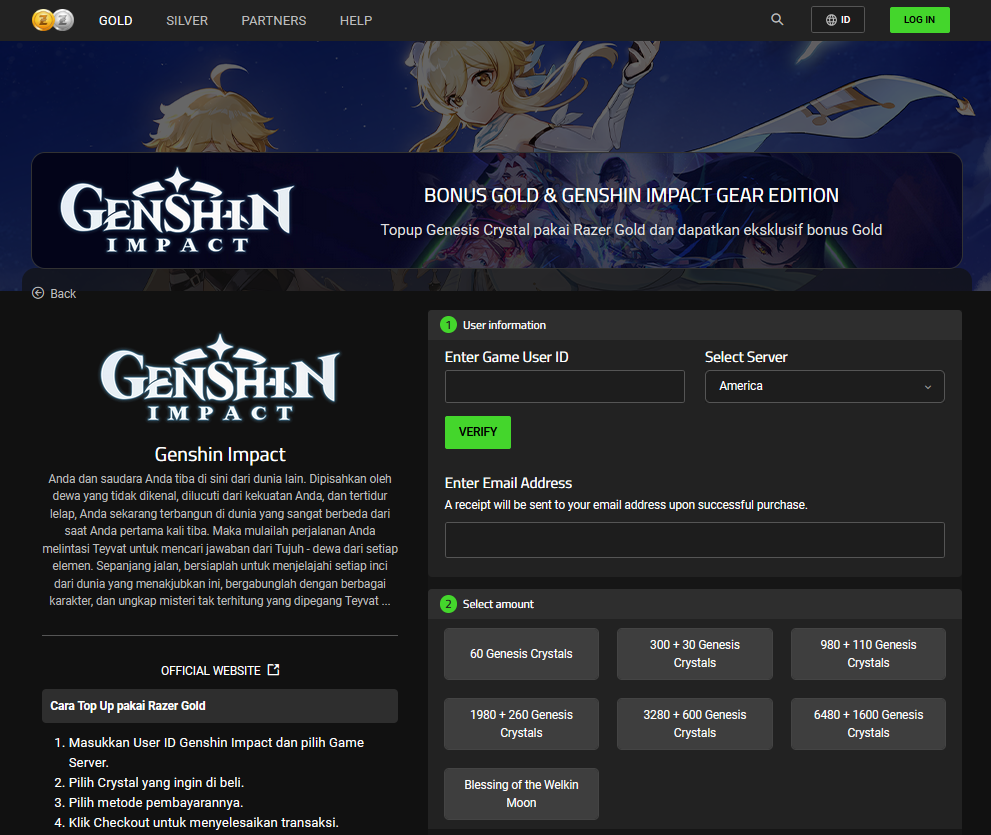Screen dimensions: 991x835
Task: Pick the 6480 + 1600 Genesis Crystals option
Action: pos(868,724)
